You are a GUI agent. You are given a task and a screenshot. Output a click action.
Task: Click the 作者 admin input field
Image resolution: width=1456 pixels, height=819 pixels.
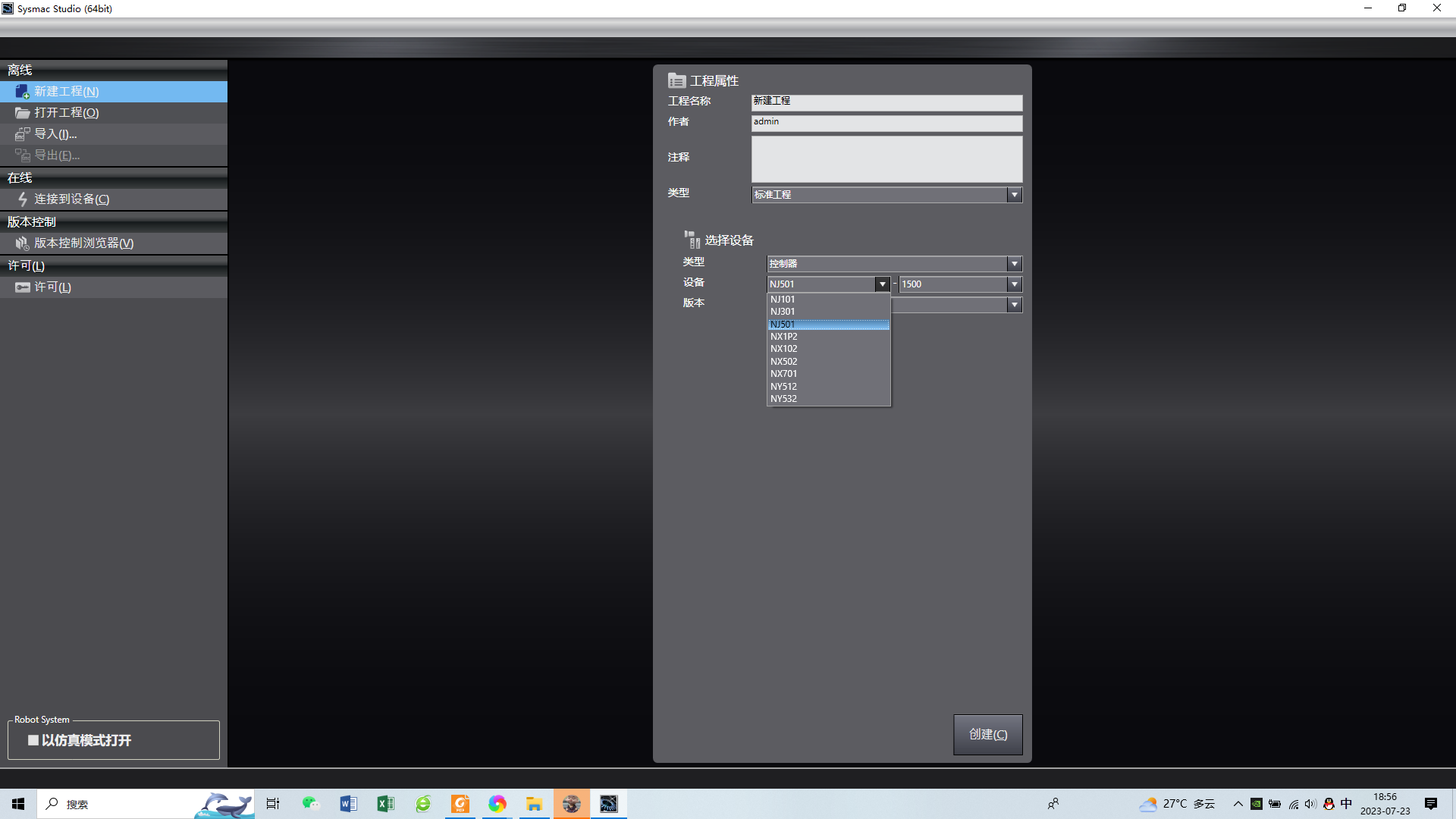(x=886, y=123)
